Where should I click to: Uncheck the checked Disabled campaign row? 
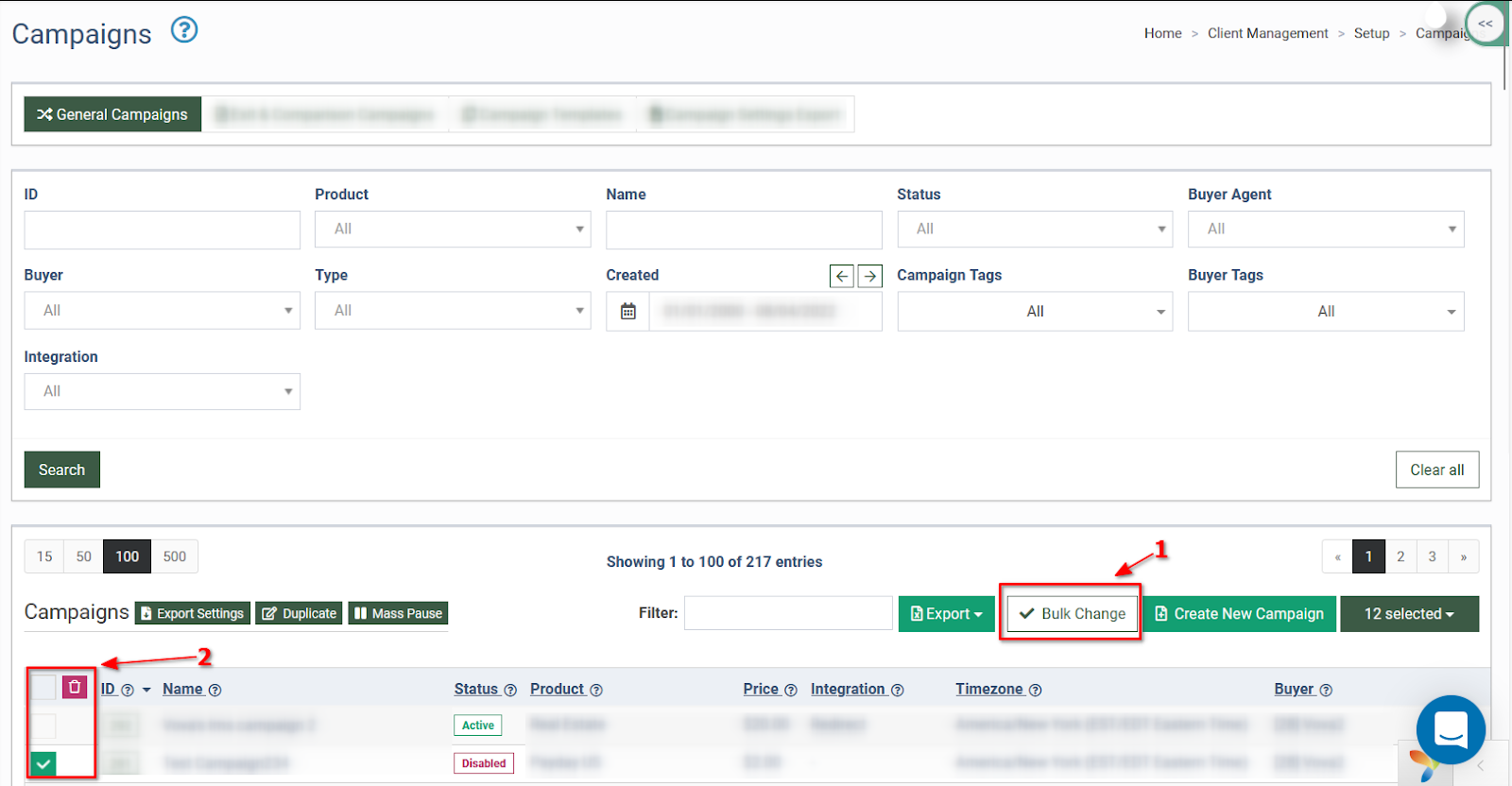tap(43, 763)
